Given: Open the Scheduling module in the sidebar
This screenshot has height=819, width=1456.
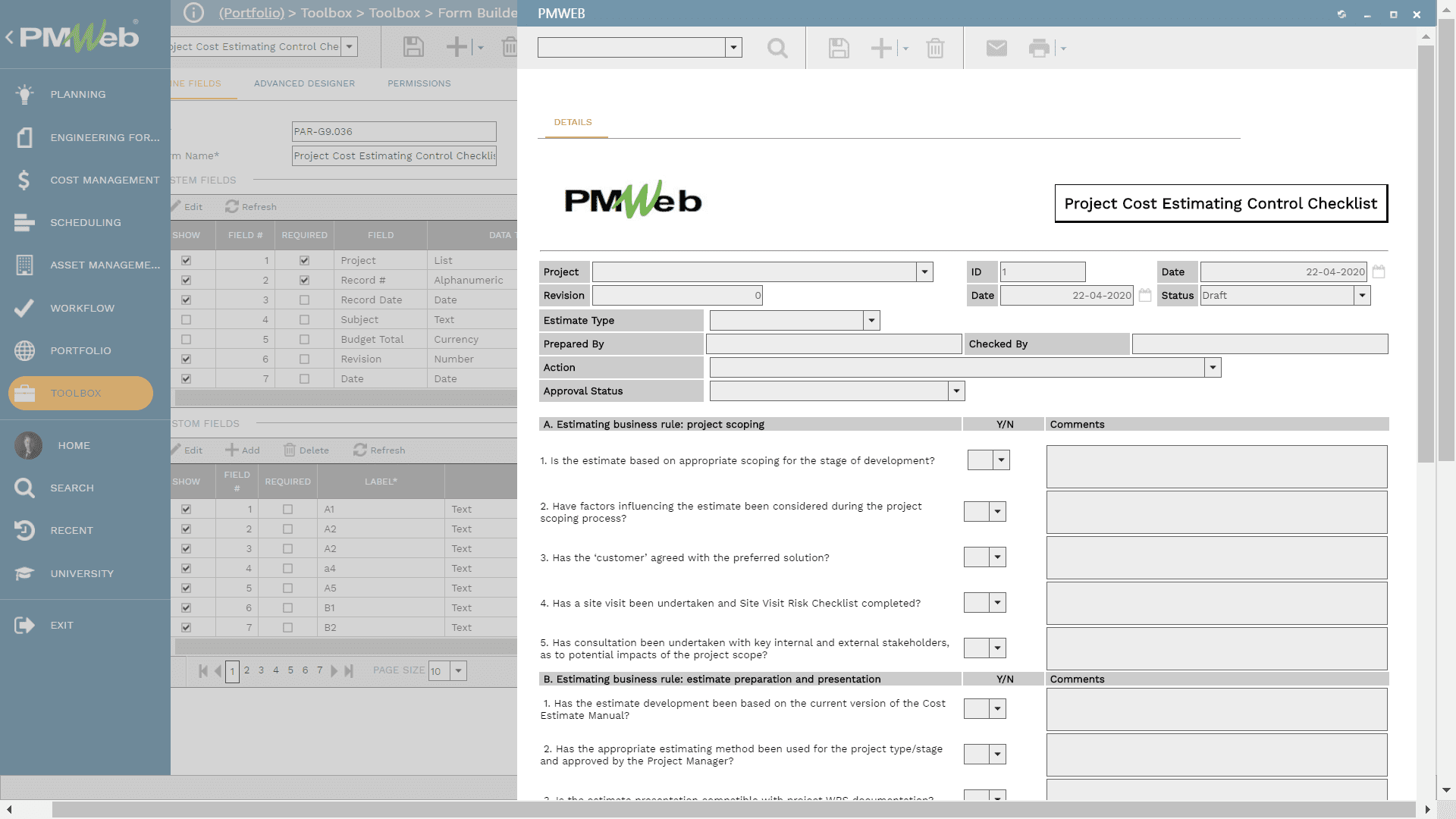Looking at the screenshot, I should tap(84, 222).
